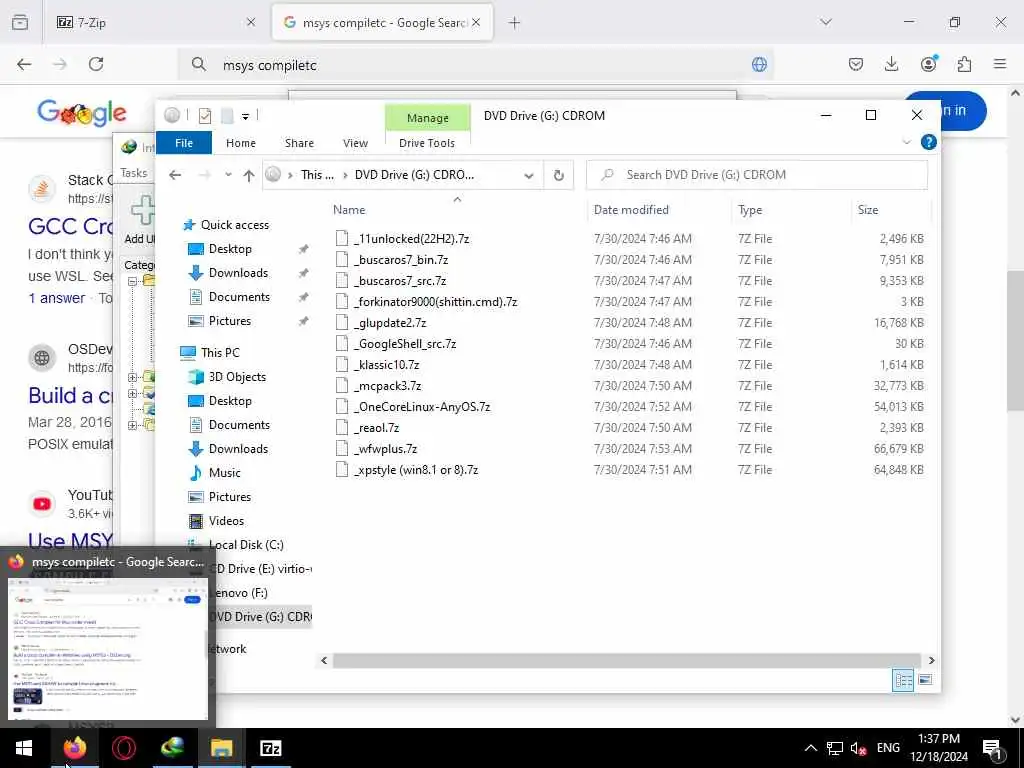
Task: Select file _wfwplus.7z
Action: (385, 449)
